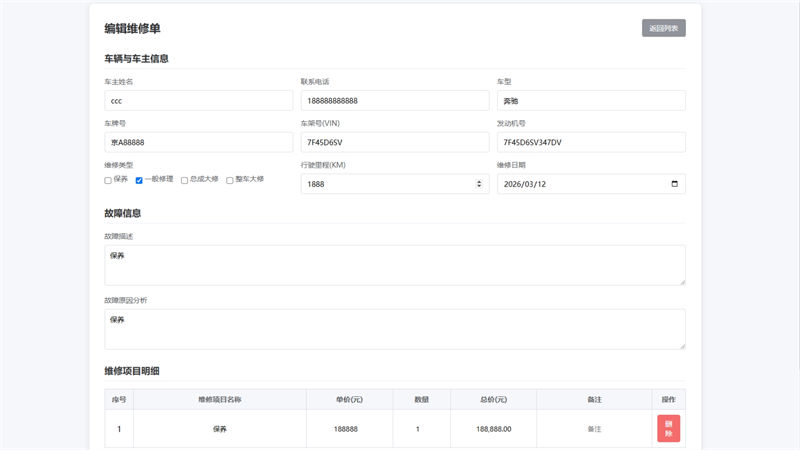Image resolution: width=800 pixels, height=450 pixels.
Task: Click the 备注 cell in row 1
Action: (x=594, y=429)
